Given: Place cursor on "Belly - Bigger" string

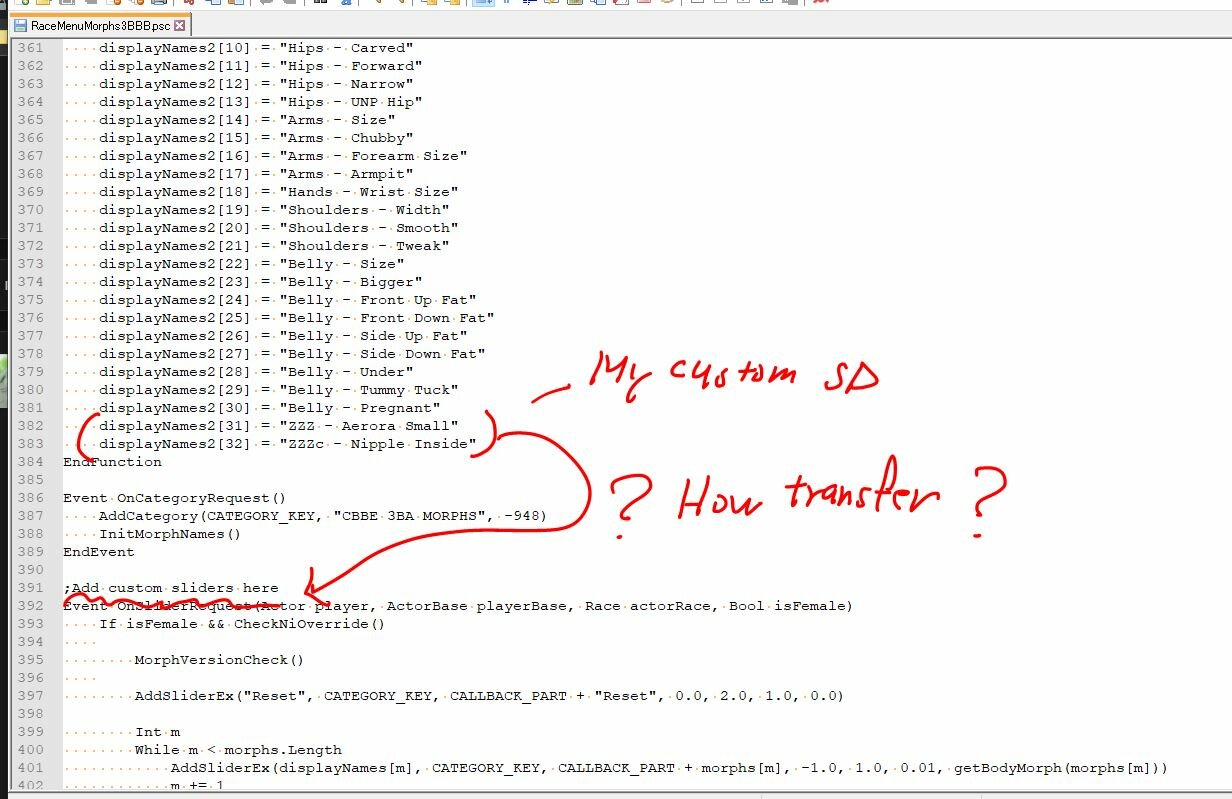Looking at the screenshot, I should (350, 282).
